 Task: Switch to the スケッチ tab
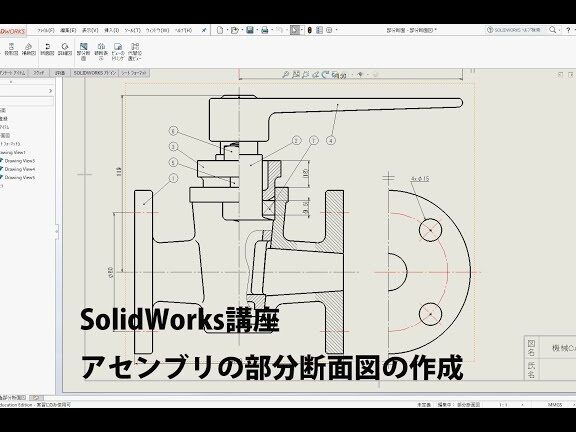[x=39, y=73]
